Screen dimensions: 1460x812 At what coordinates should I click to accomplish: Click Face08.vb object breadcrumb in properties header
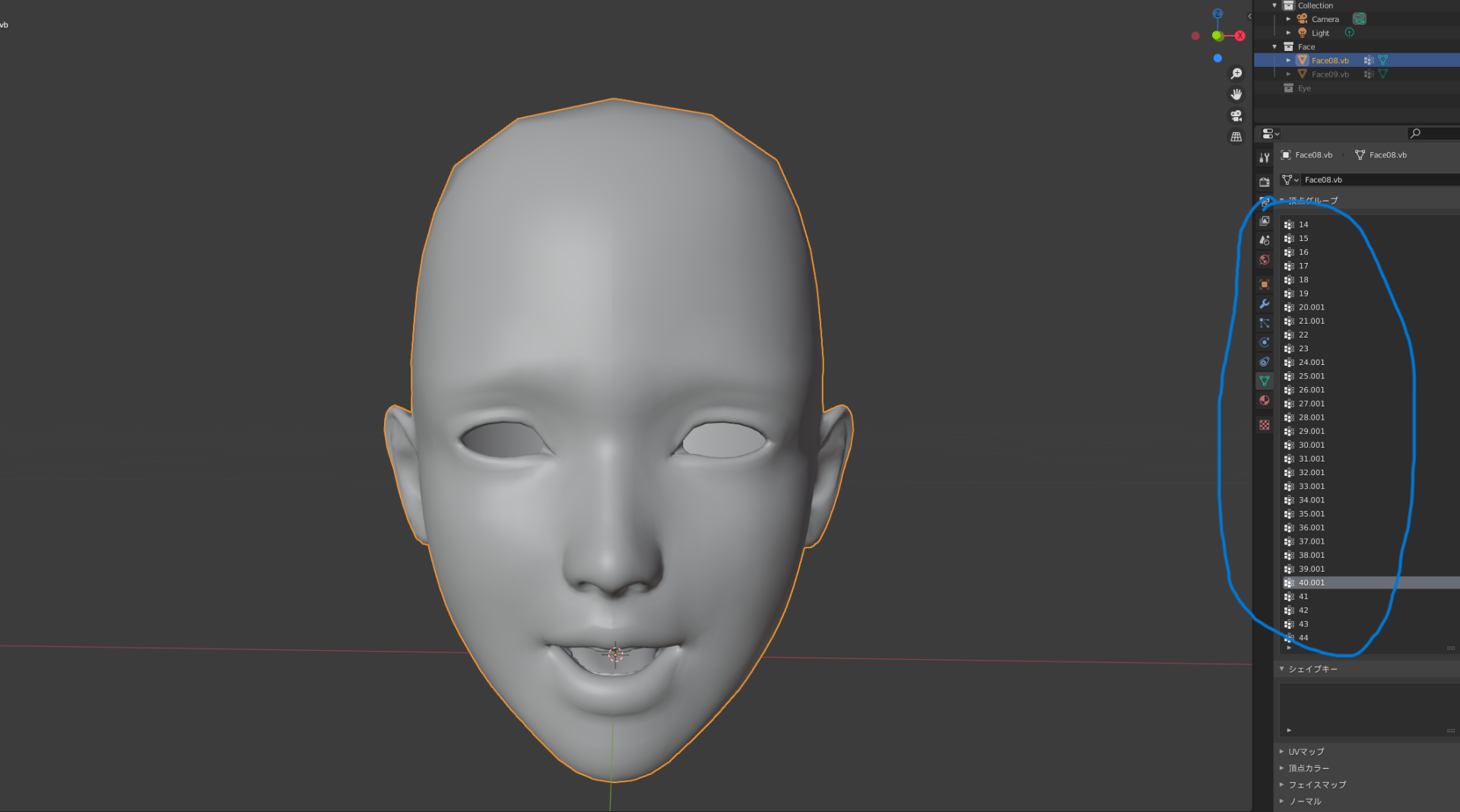(x=1306, y=155)
